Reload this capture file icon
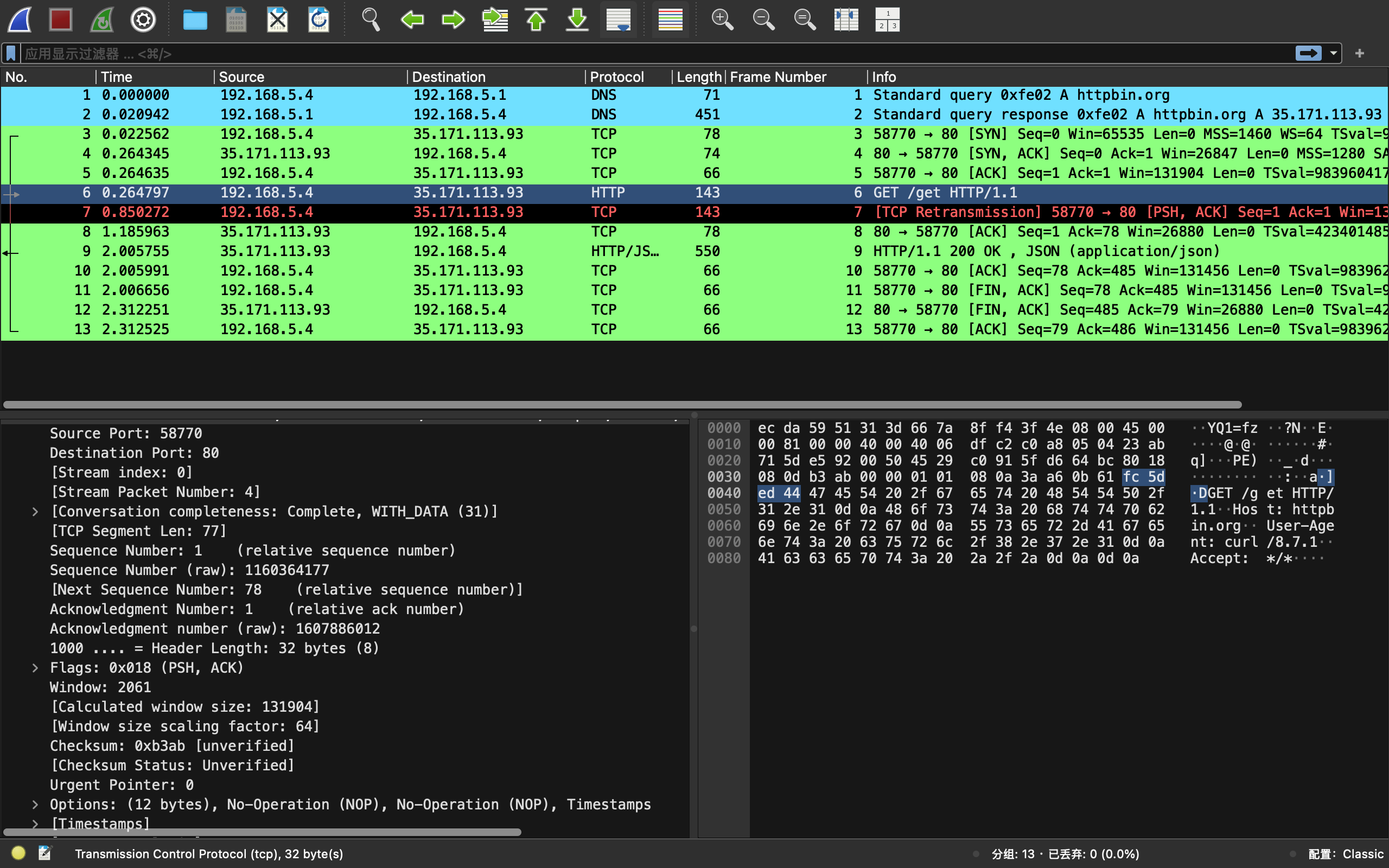Image resolution: width=1389 pixels, height=868 pixels. [x=318, y=20]
